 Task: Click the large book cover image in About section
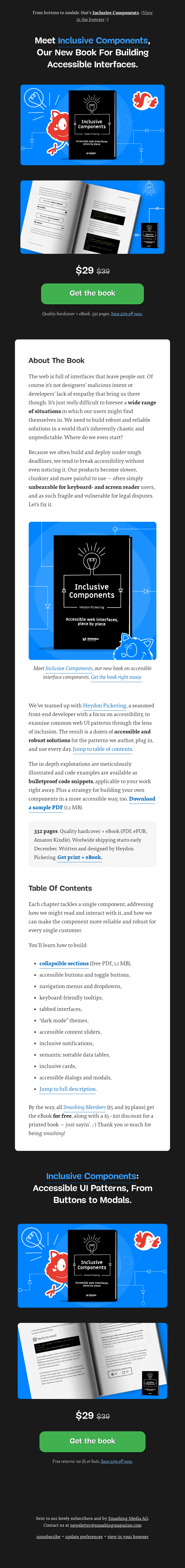coord(92,591)
